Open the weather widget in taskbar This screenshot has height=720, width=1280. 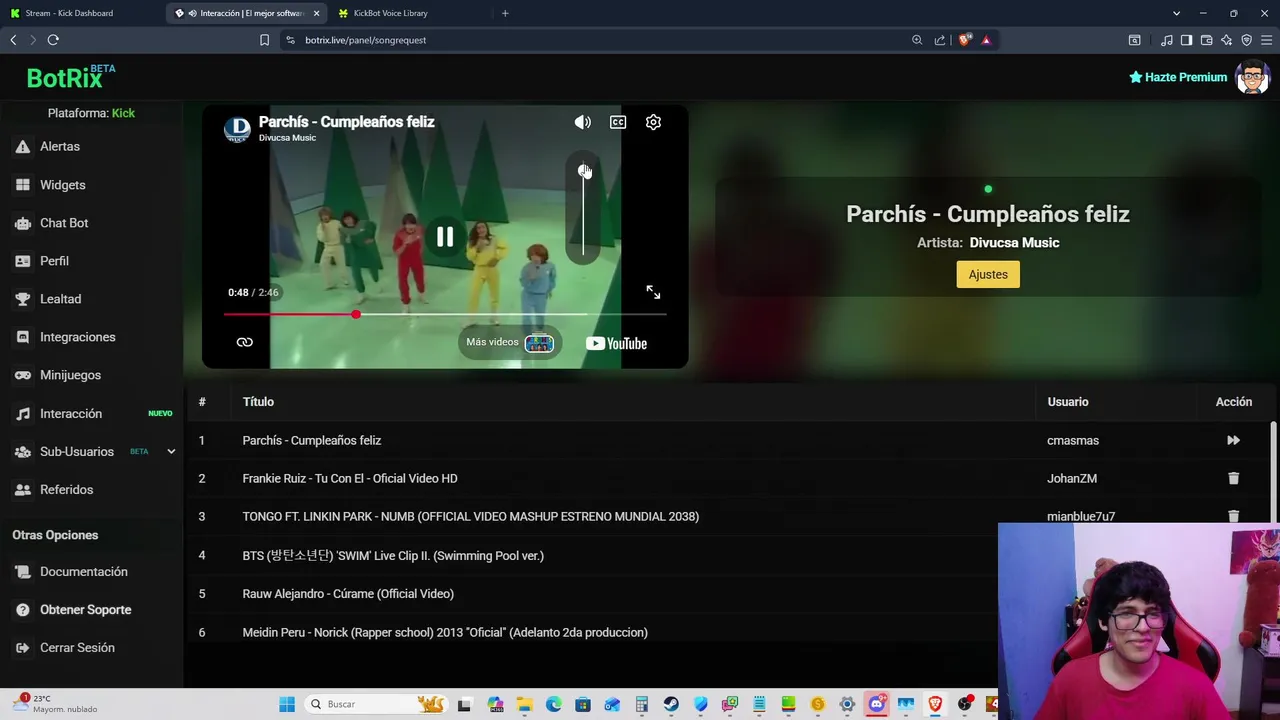click(55, 704)
